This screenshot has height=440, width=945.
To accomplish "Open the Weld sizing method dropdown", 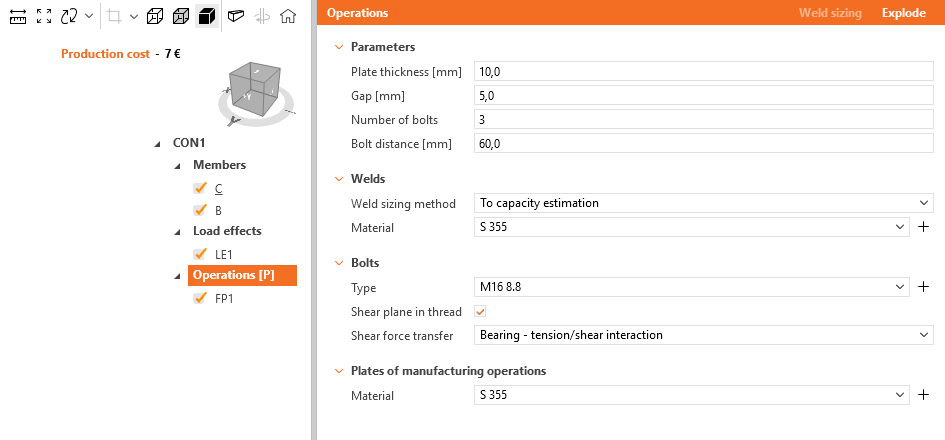I will tap(704, 203).
